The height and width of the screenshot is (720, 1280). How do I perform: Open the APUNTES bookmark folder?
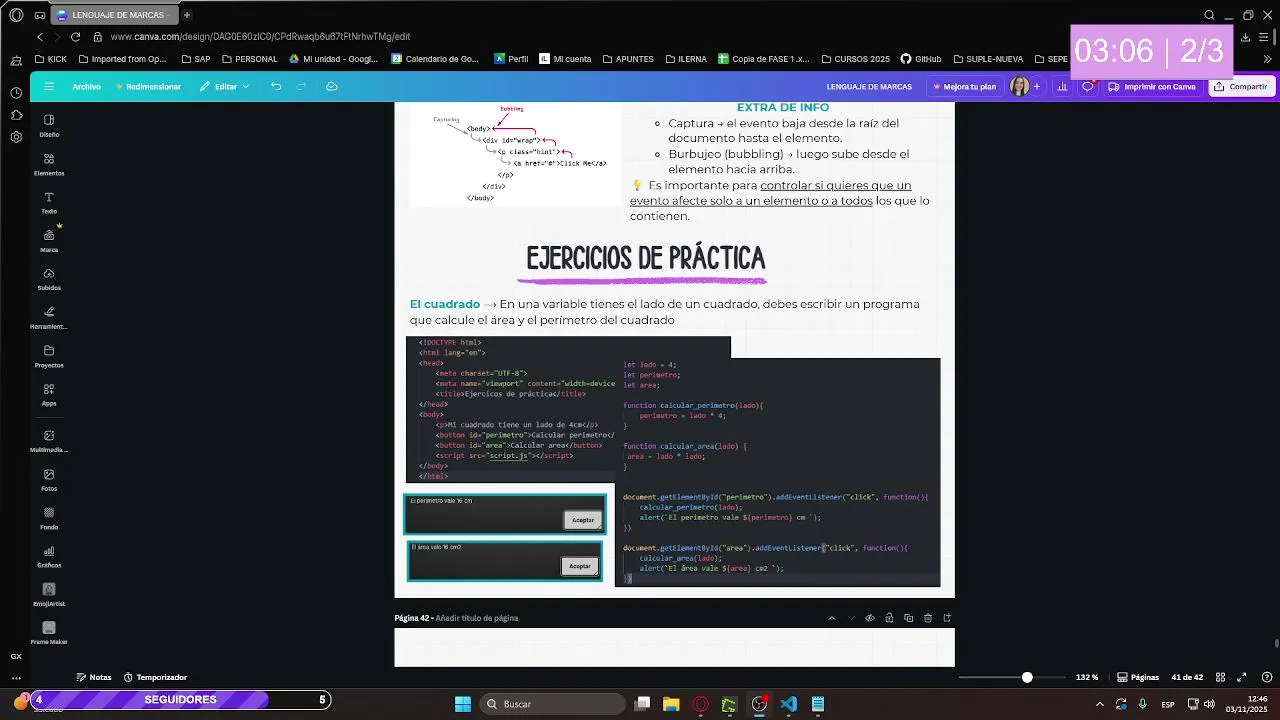click(626, 59)
